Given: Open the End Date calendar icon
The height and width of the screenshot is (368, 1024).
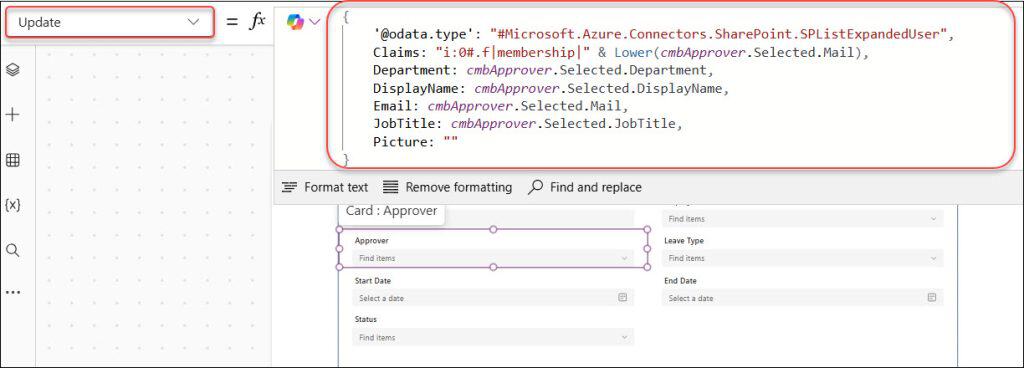Looking at the screenshot, I should click(x=932, y=298).
